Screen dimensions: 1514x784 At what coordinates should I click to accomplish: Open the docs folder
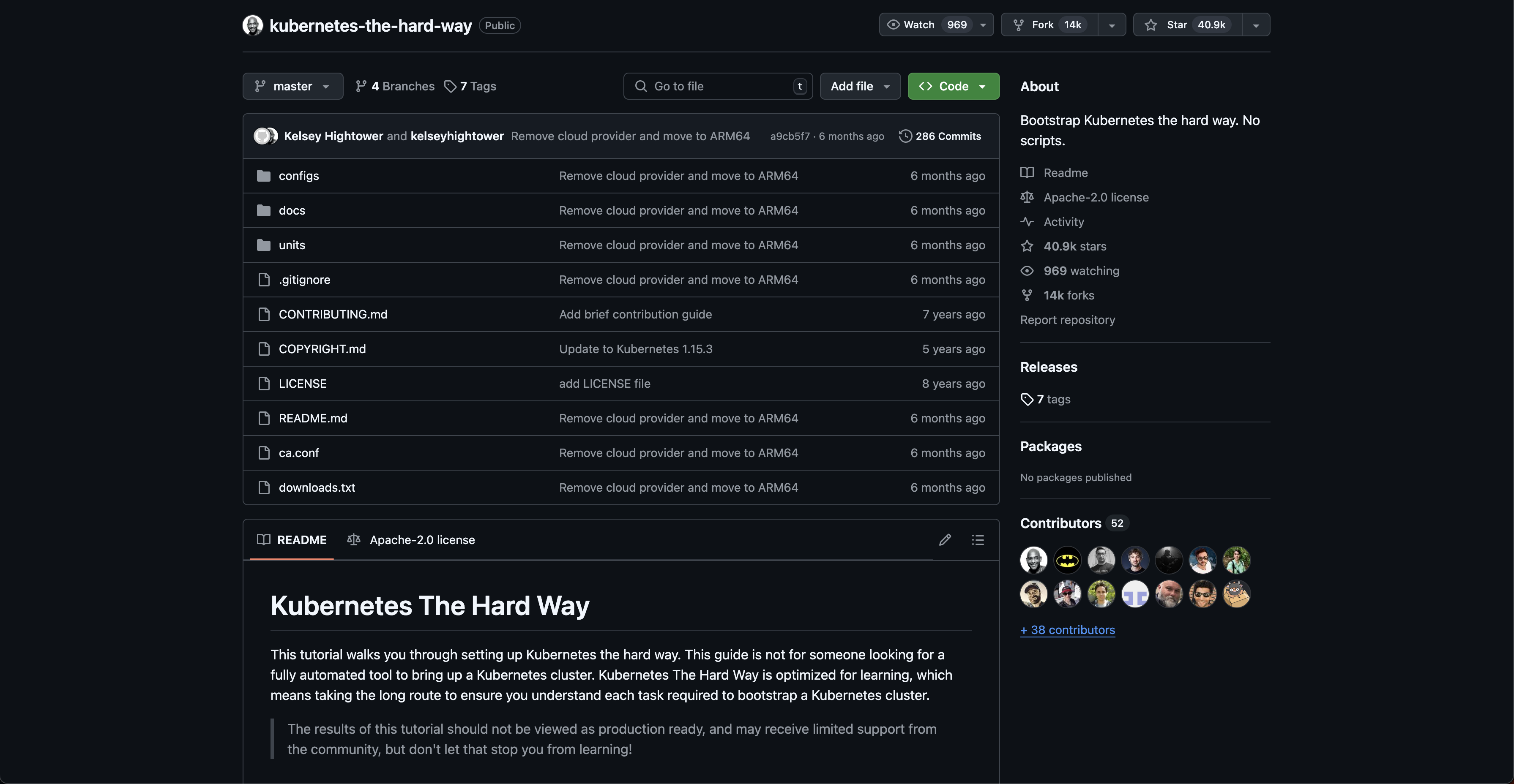coord(292,211)
